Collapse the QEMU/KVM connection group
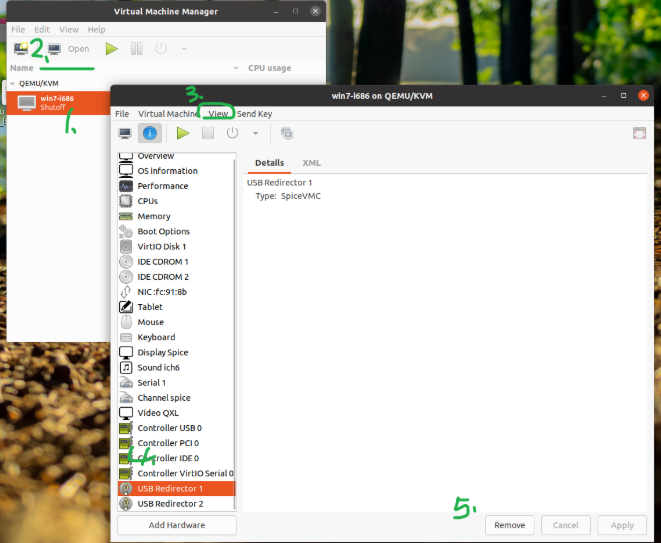The image size is (661, 543). pyautogui.click(x=12, y=83)
